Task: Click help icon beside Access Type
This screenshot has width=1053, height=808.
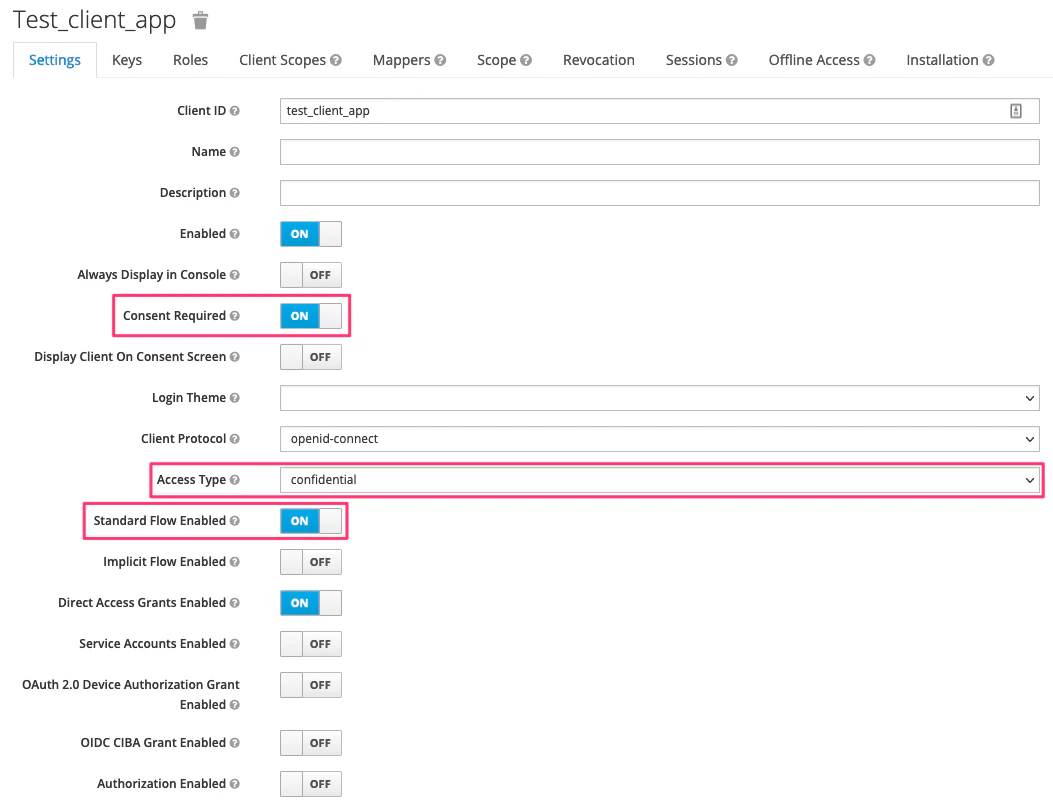Action: (x=234, y=480)
